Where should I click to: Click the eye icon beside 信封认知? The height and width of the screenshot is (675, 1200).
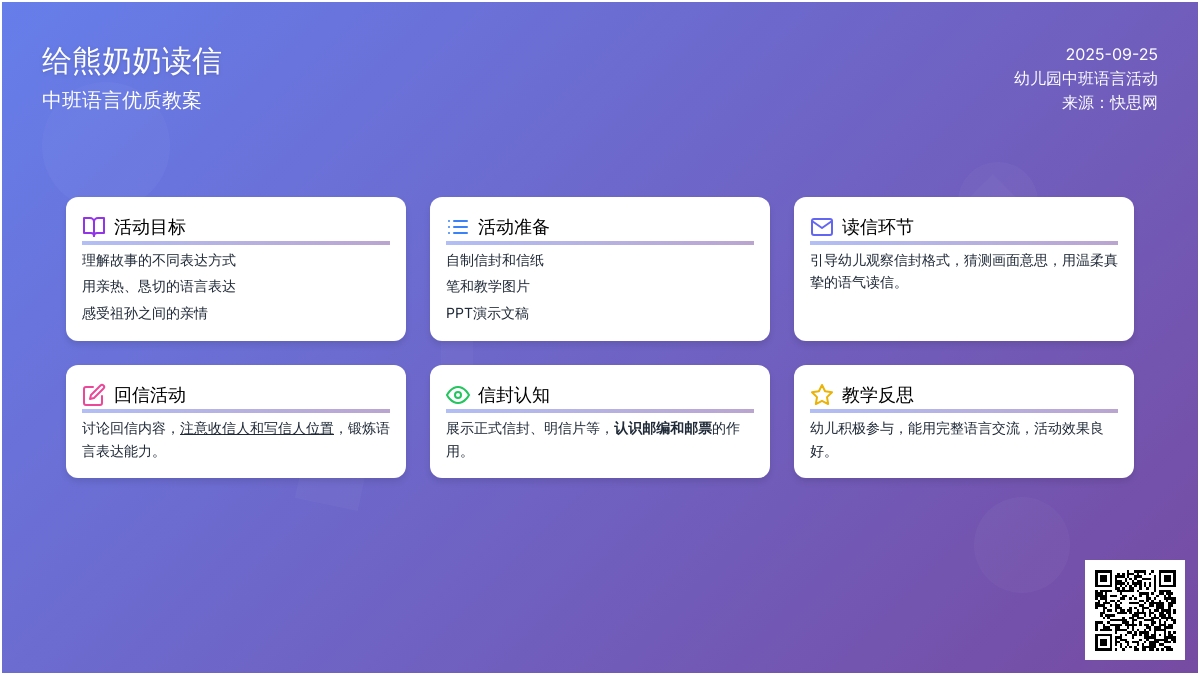tap(457, 395)
